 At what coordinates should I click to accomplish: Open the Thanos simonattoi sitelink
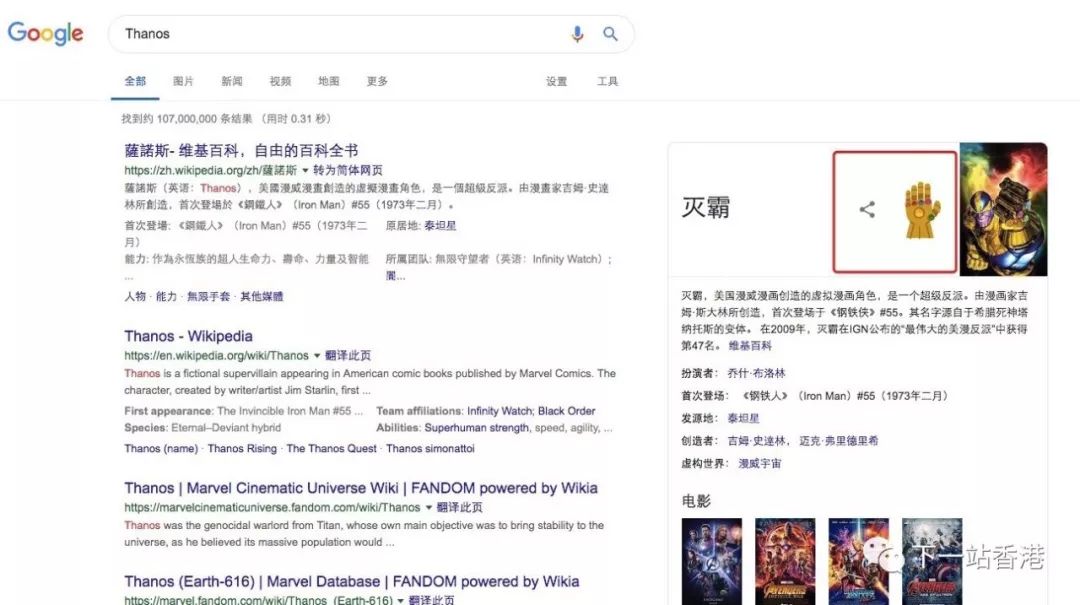[430, 449]
